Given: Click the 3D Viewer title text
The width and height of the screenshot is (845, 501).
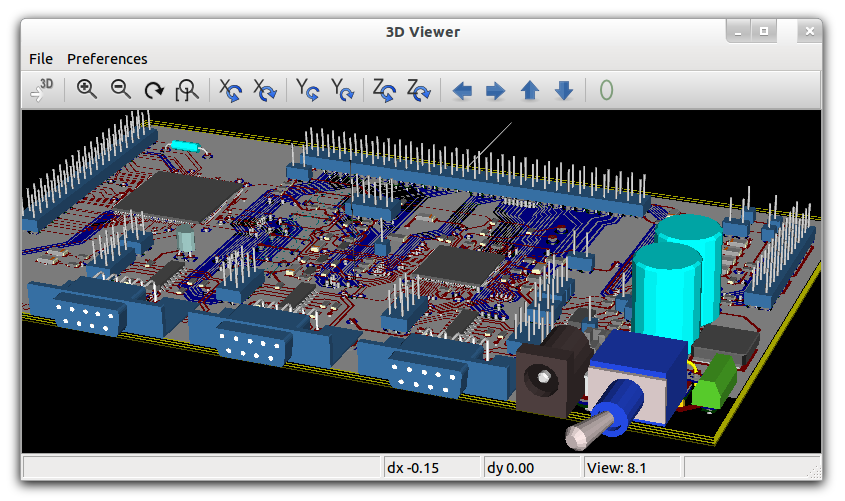Looking at the screenshot, I should pos(422,32).
